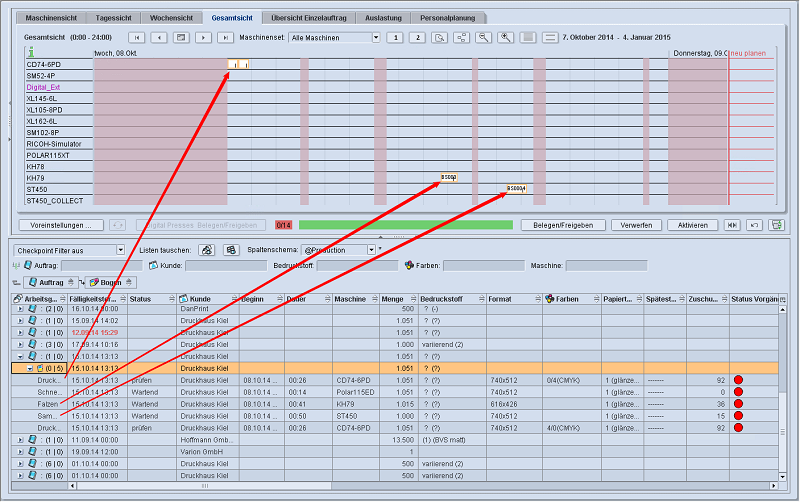Click the calendar view button between the arrows
This screenshot has height=502, width=800.
pyautogui.click(x=181, y=37)
